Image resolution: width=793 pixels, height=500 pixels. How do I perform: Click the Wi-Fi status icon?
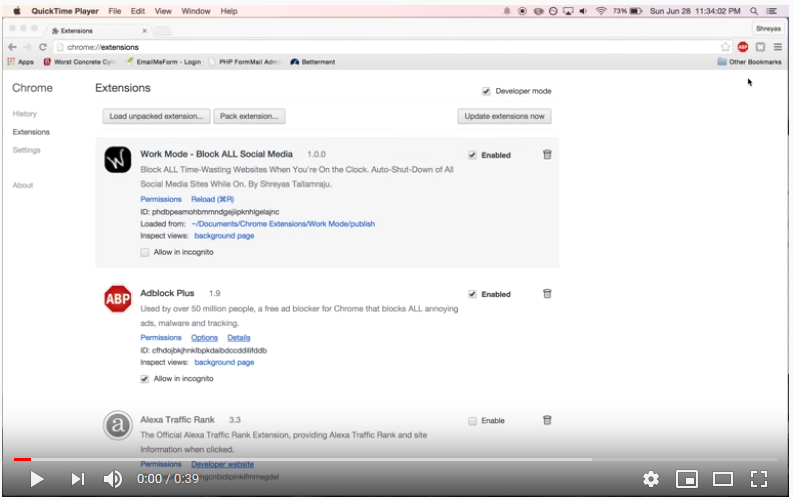pos(601,11)
